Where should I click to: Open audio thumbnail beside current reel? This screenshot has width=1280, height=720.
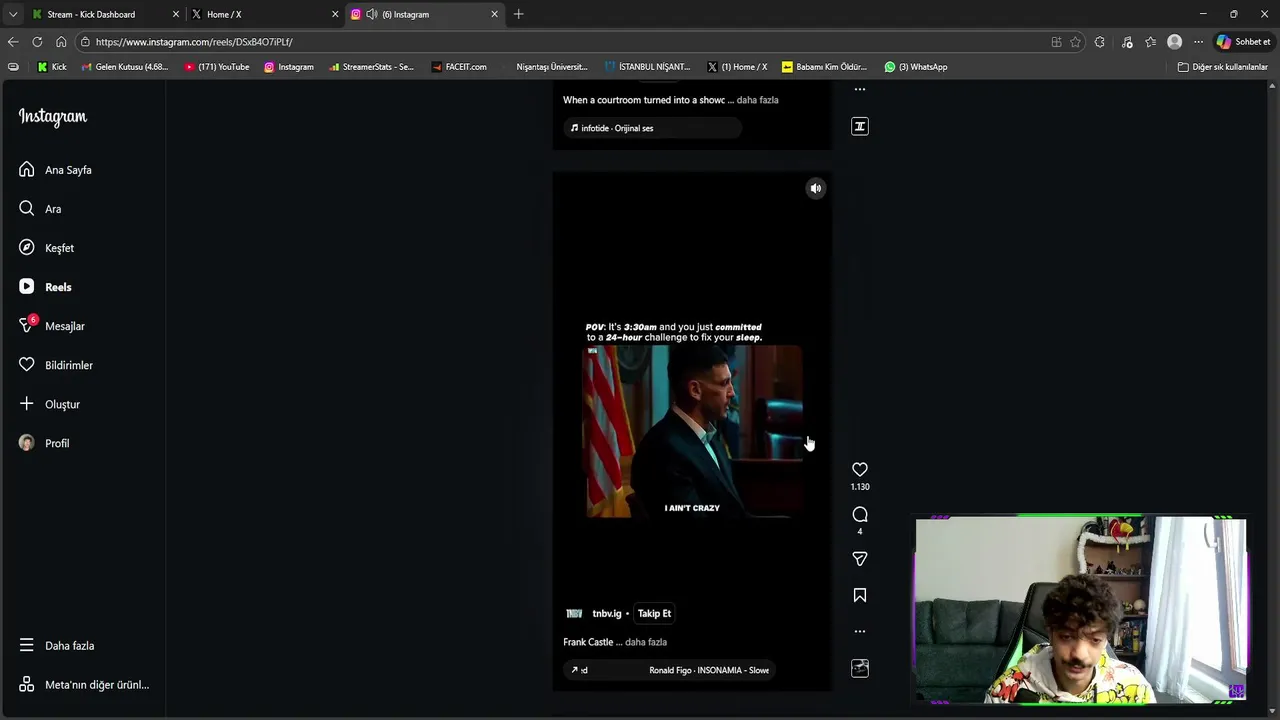click(x=860, y=668)
